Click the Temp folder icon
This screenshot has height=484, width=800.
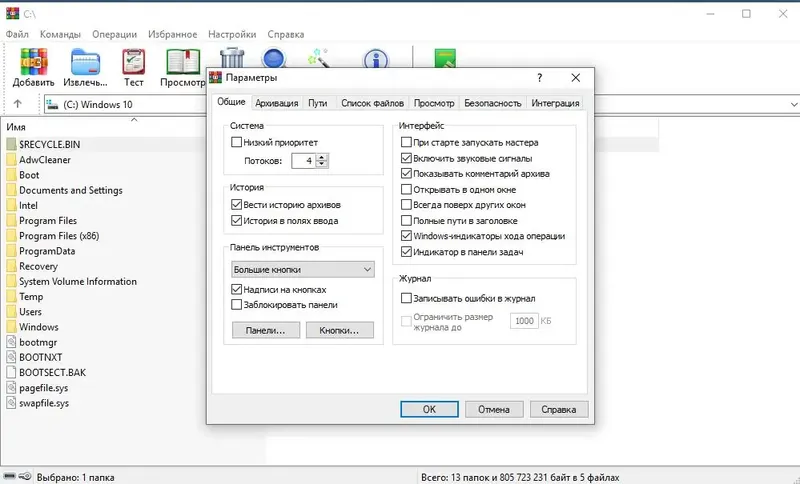(12, 296)
